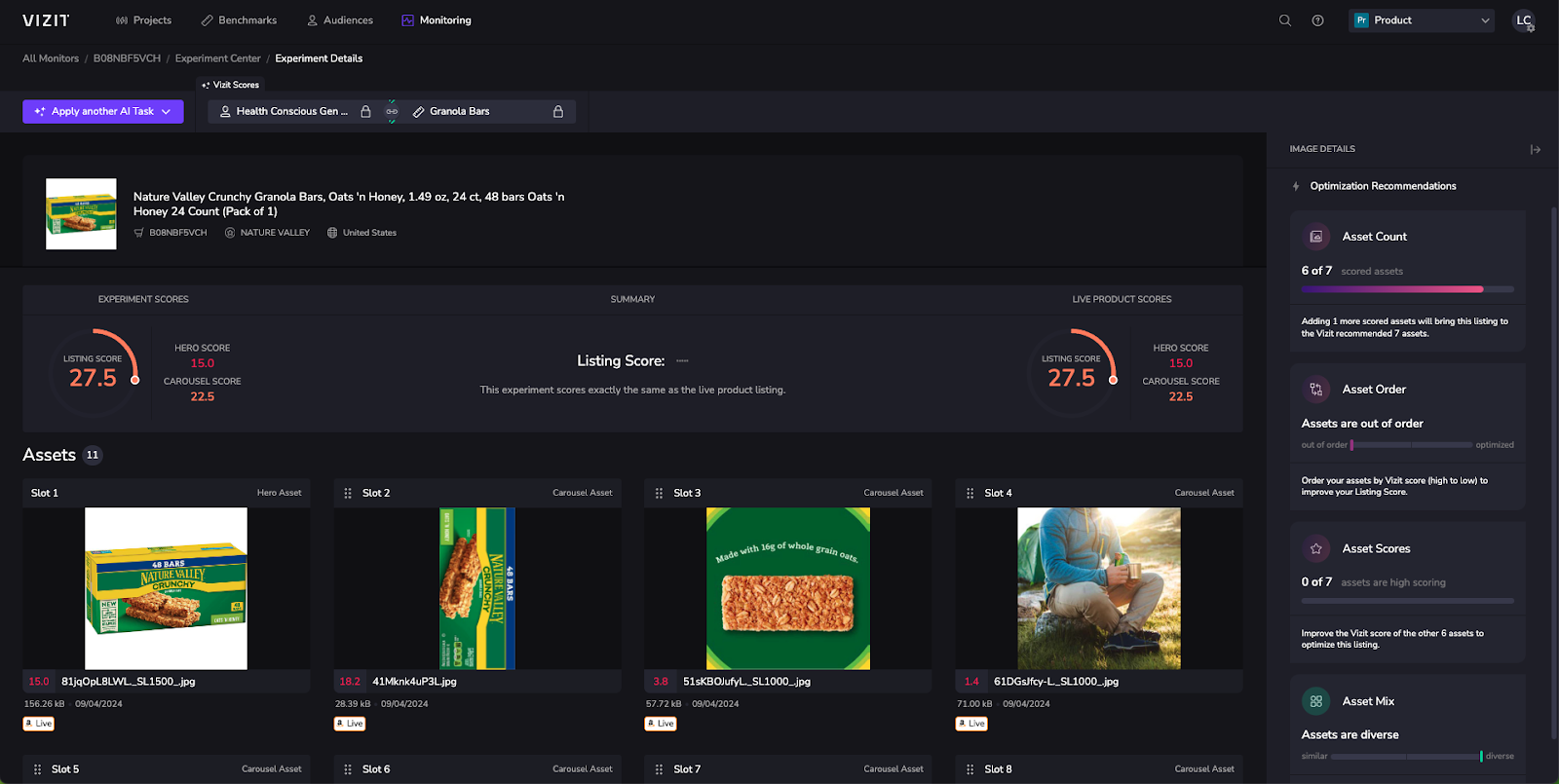
Task: Grab the Slot 7 drag handle icon
Action: point(659,769)
